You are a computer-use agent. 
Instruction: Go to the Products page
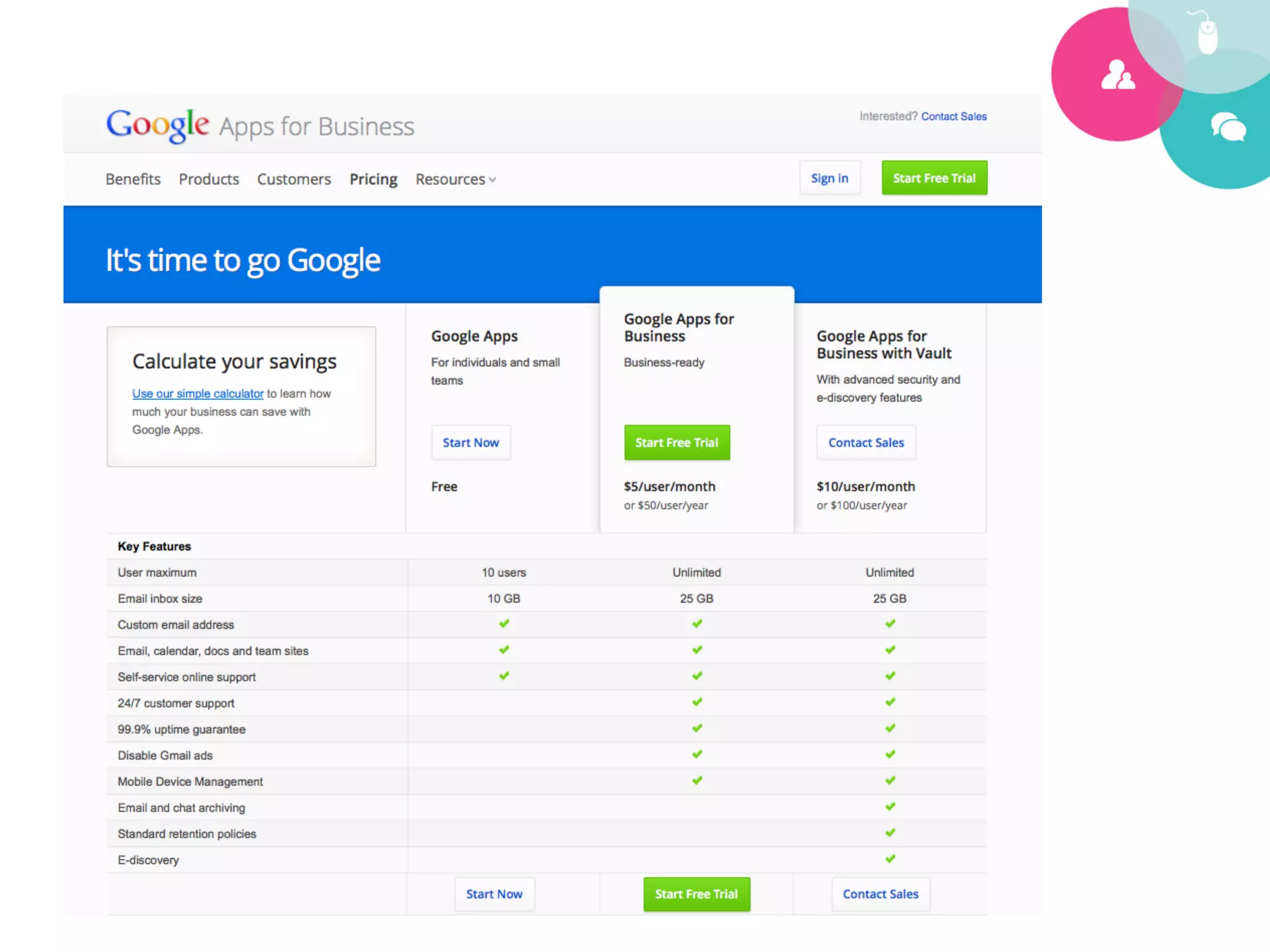pos(209,179)
